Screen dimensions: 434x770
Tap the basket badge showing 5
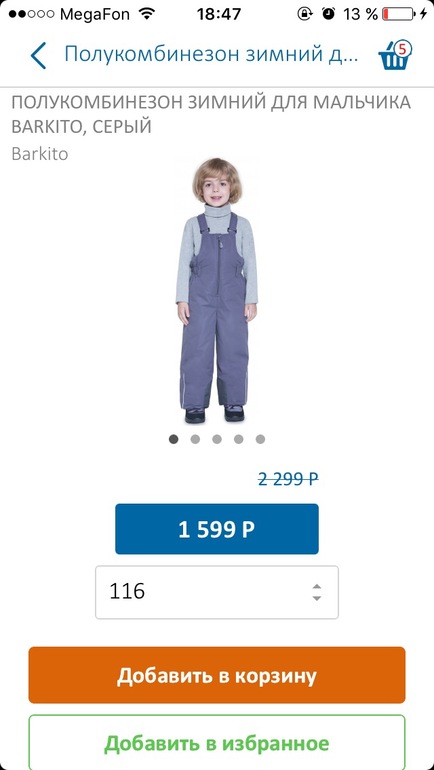coord(403,49)
